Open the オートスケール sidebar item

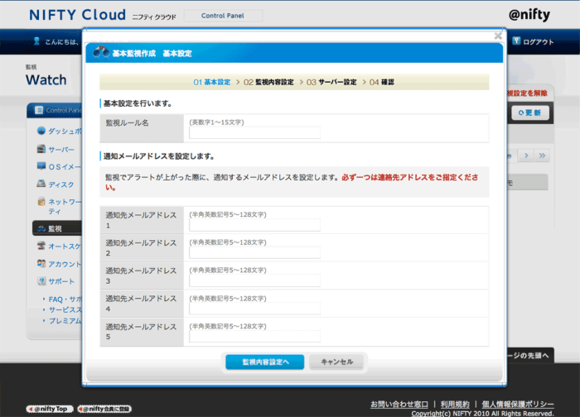pos(65,246)
